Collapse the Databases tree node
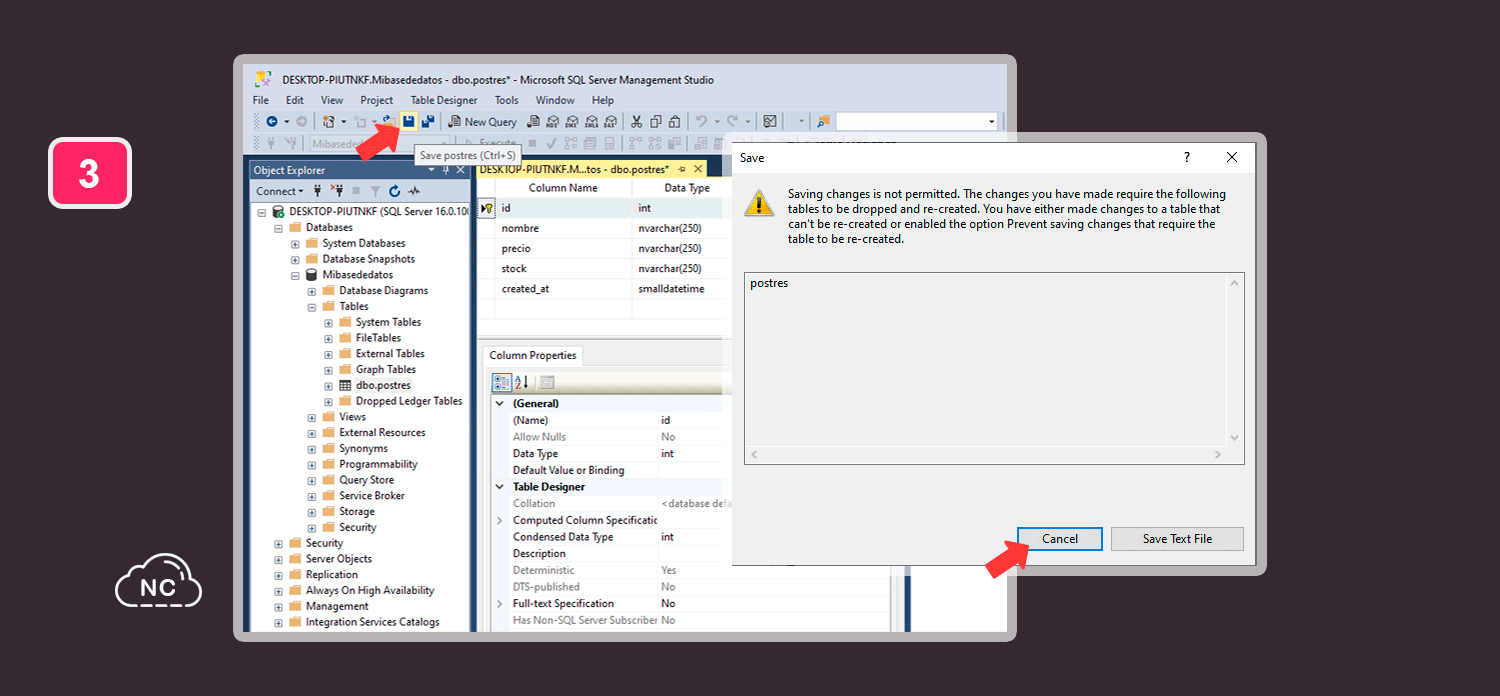The image size is (1500, 696). tap(278, 228)
